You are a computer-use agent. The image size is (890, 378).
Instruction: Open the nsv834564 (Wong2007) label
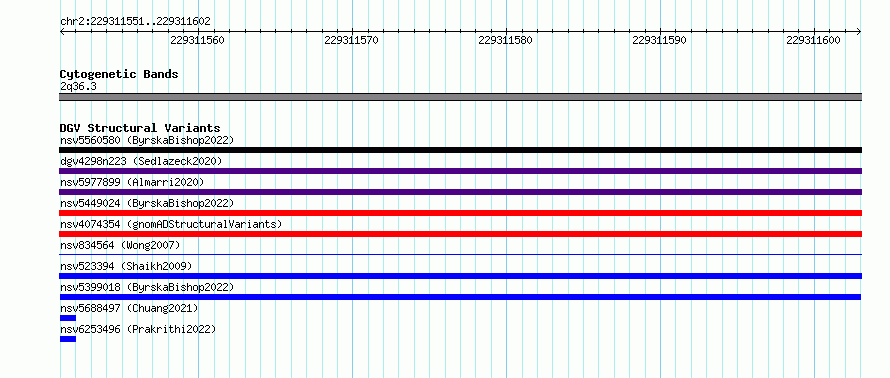[x=120, y=245]
